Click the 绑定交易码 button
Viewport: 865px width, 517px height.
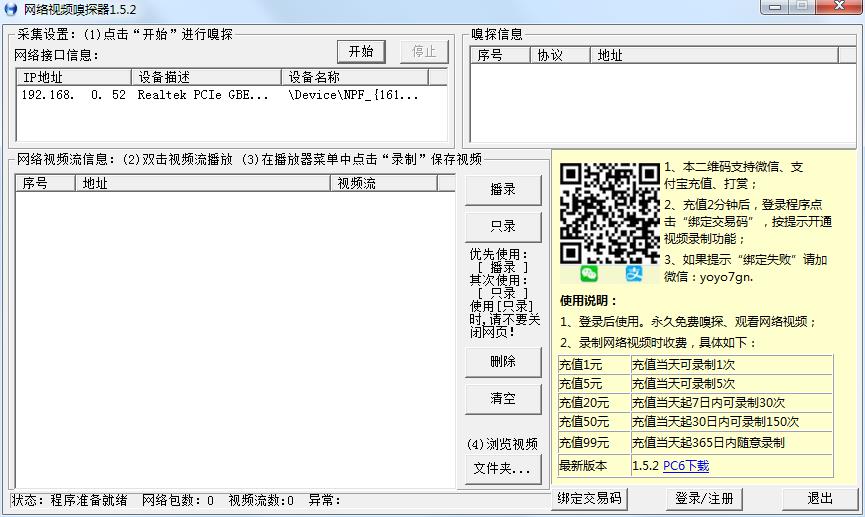pyautogui.click(x=589, y=499)
